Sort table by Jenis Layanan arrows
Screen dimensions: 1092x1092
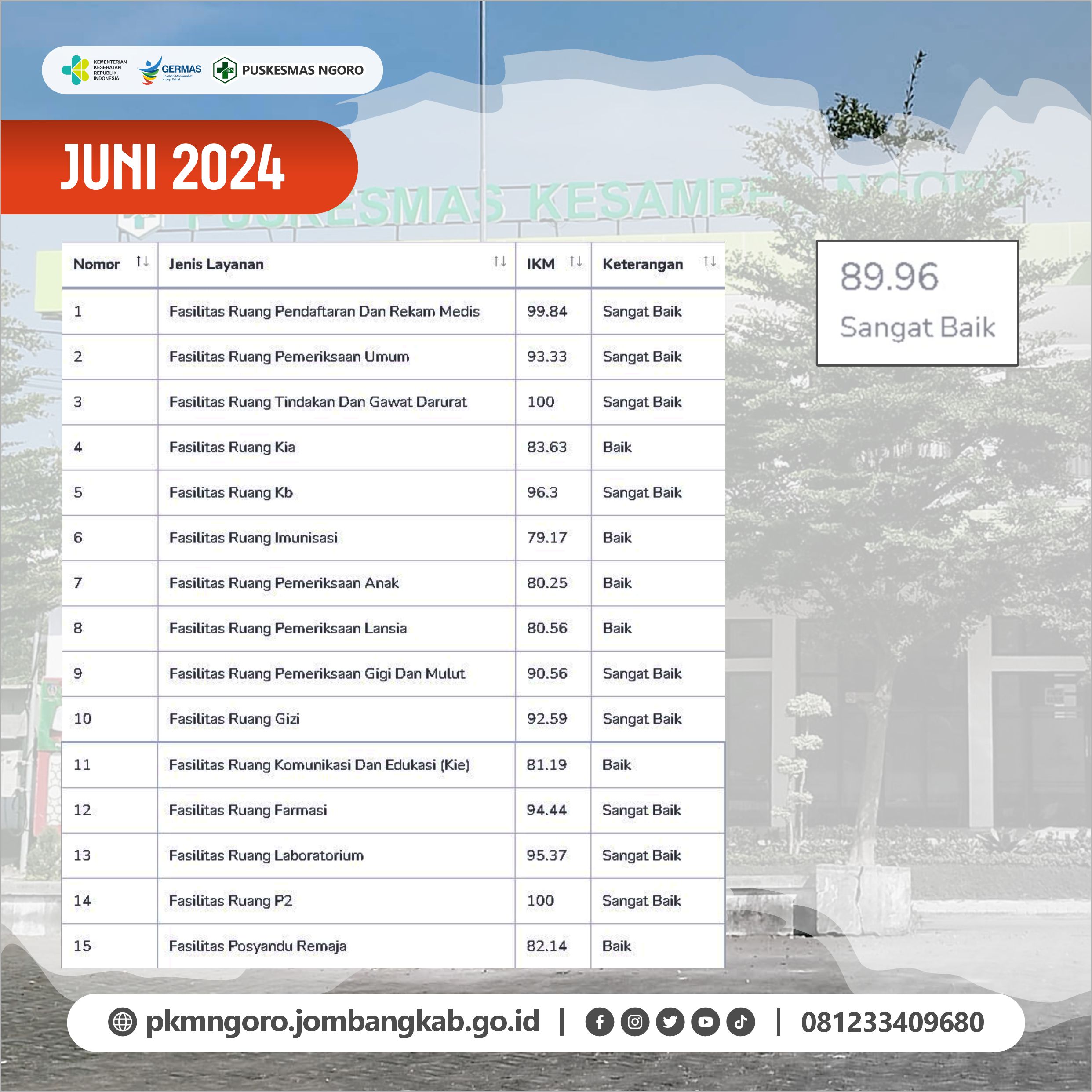click(500, 261)
